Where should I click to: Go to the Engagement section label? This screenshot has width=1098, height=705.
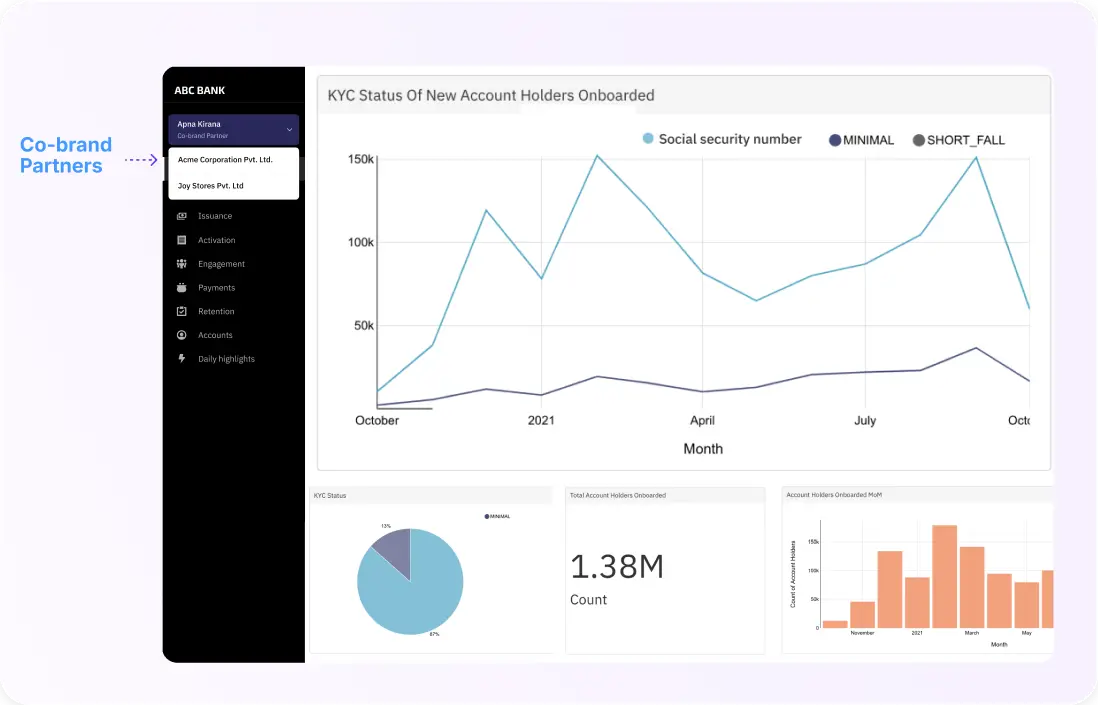tap(221, 264)
